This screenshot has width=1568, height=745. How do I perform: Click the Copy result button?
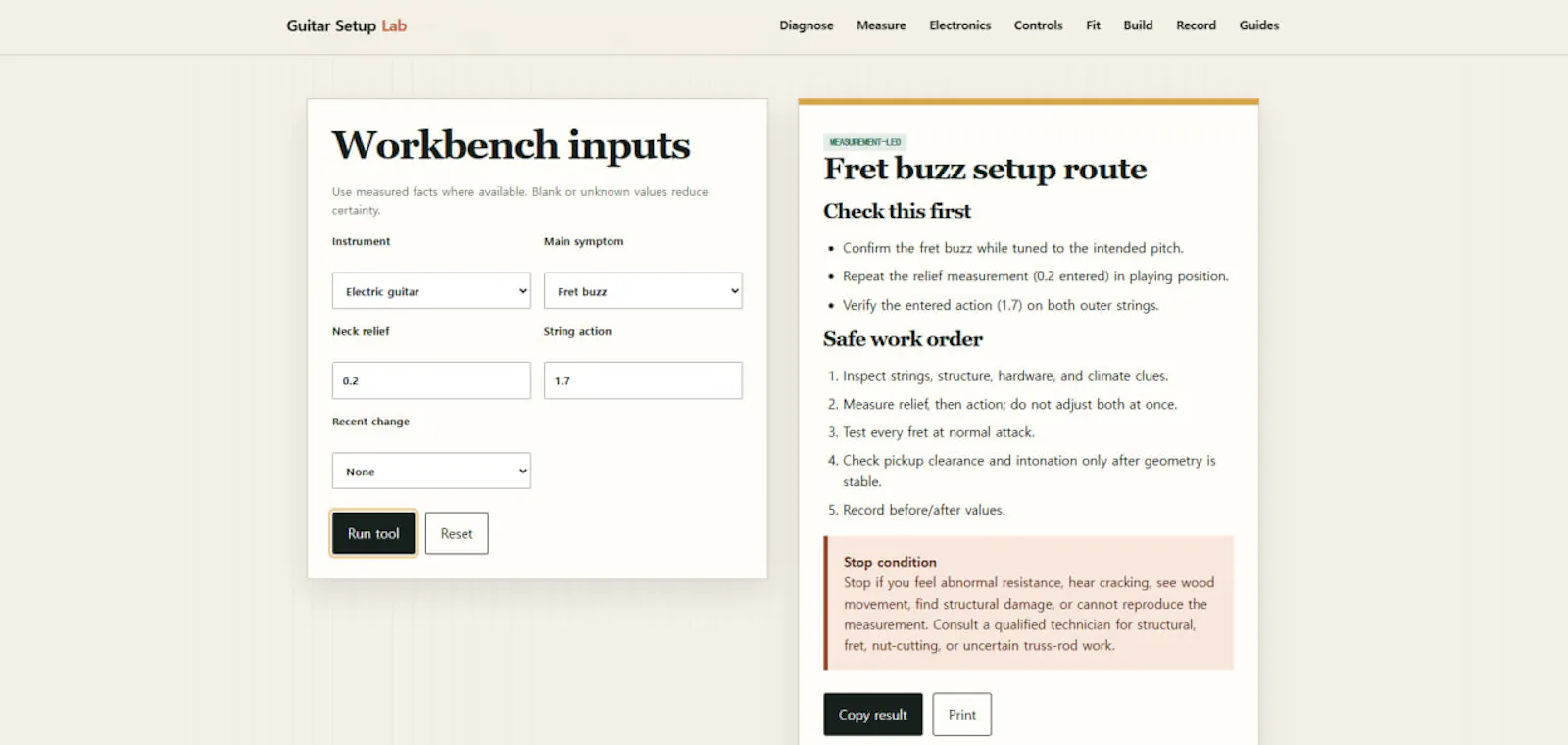pyautogui.click(x=873, y=715)
